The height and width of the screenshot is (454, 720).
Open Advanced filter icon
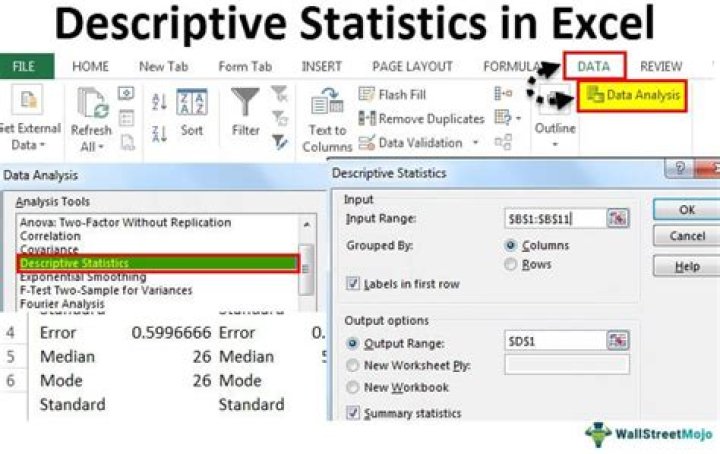point(279,142)
